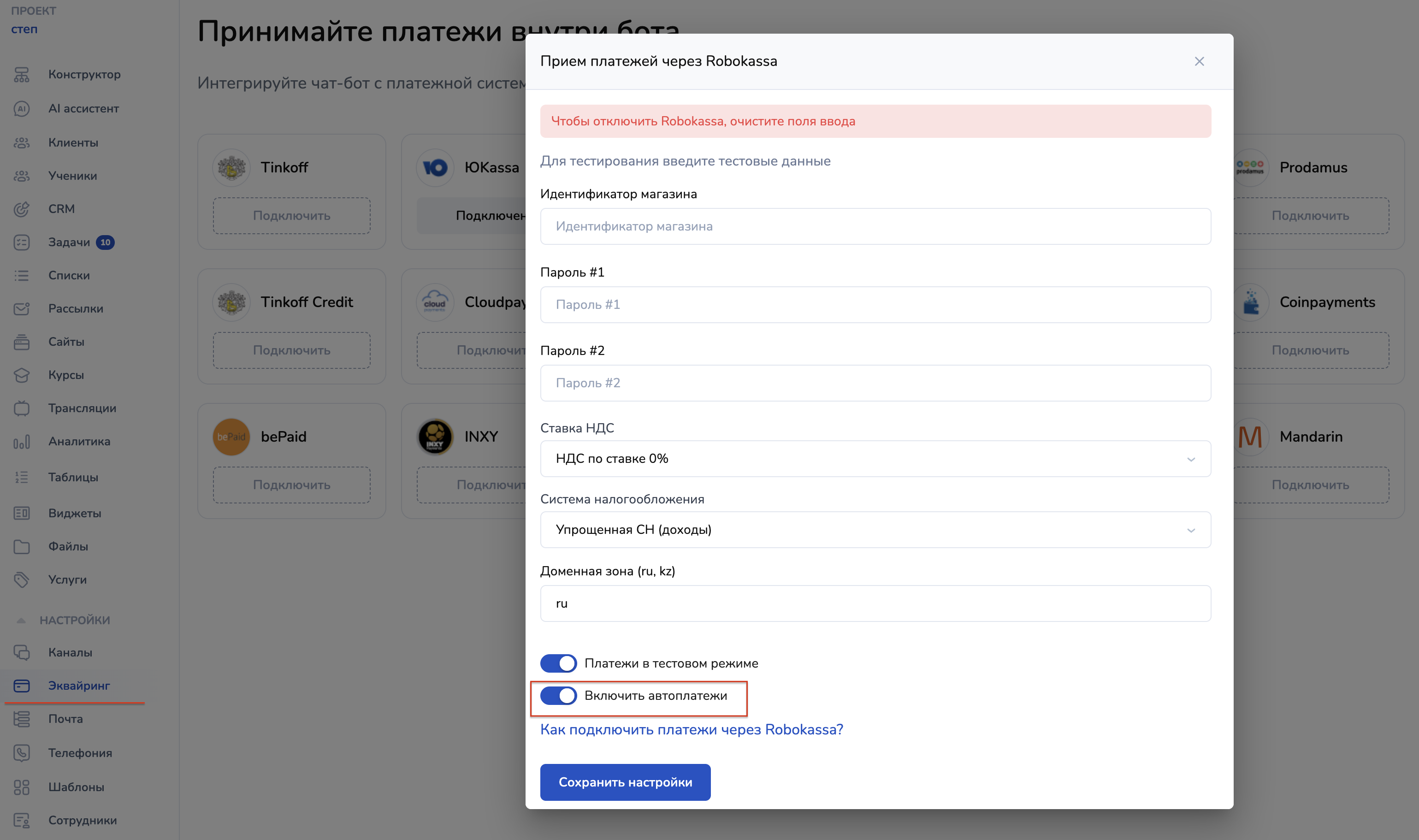Click Сохранить настройки button
The height and width of the screenshot is (840, 1419).
625,782
